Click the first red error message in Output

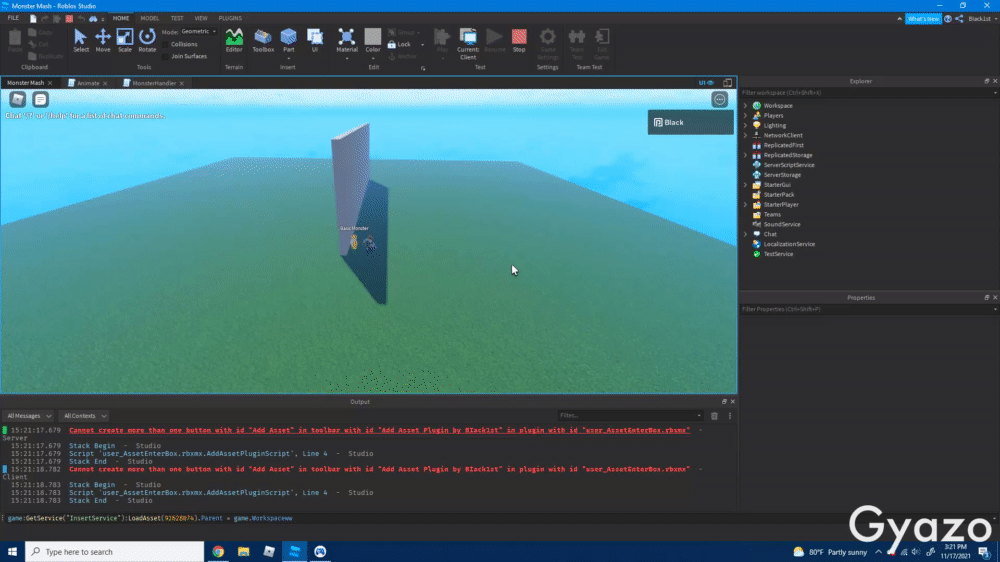pyautogui.click(x=379, y=431)
